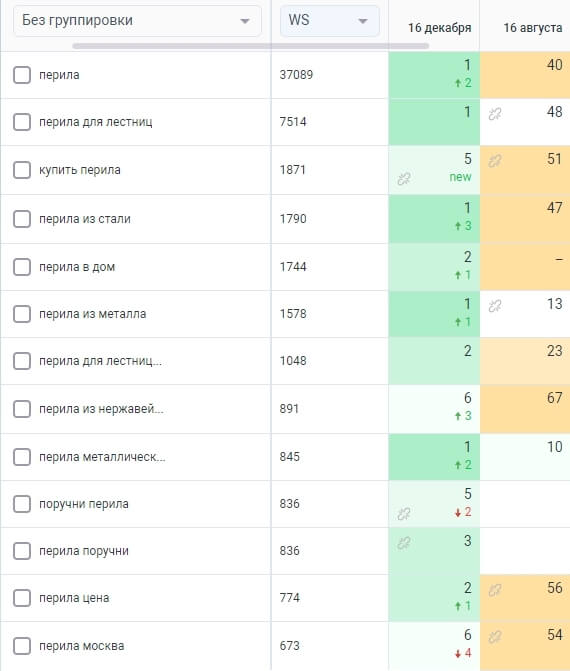
Task: Click link icon next to 54 in 'перила москва' row
Action: click(x=495, y=637)
